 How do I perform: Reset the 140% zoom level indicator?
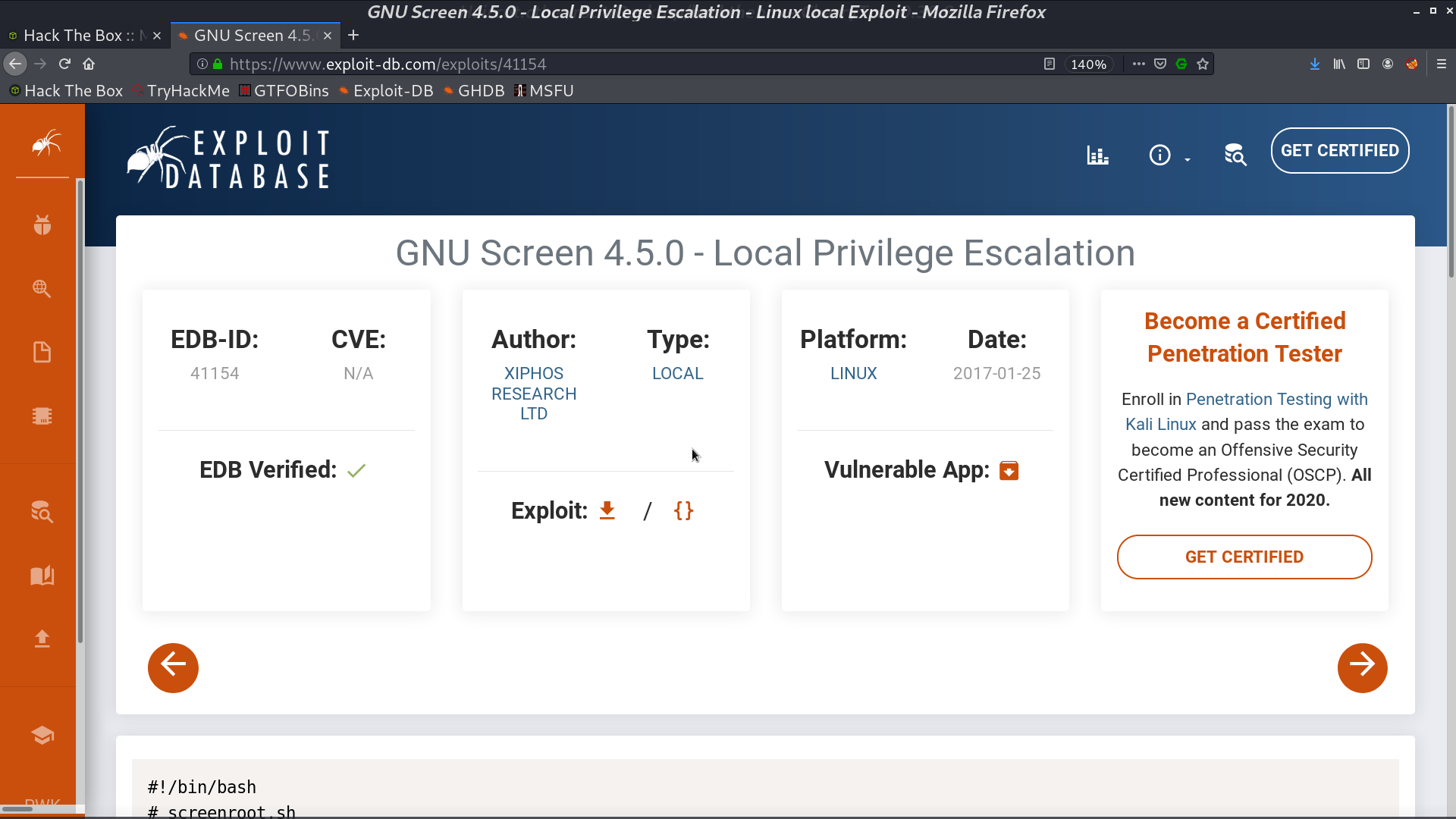point(1088,64)
